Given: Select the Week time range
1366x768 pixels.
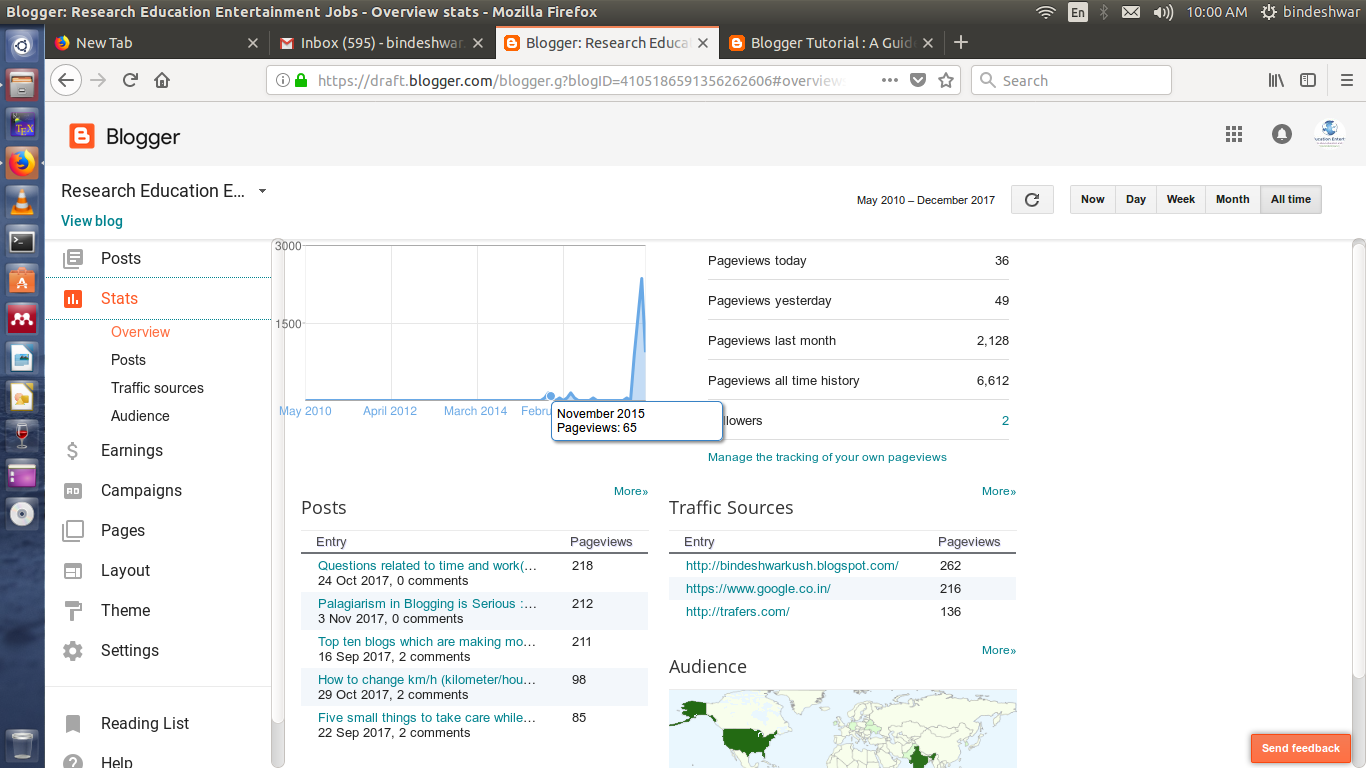Looking at the screenshot, I should coord(1181,200).
